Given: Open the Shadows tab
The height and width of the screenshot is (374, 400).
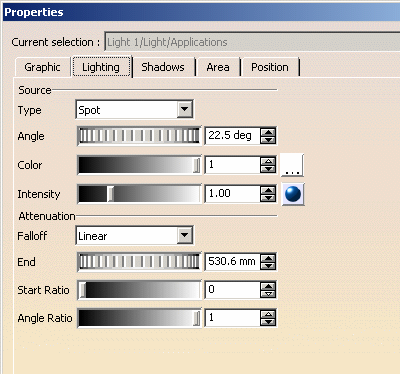Looking at the screenshot, I should point(163,67).
